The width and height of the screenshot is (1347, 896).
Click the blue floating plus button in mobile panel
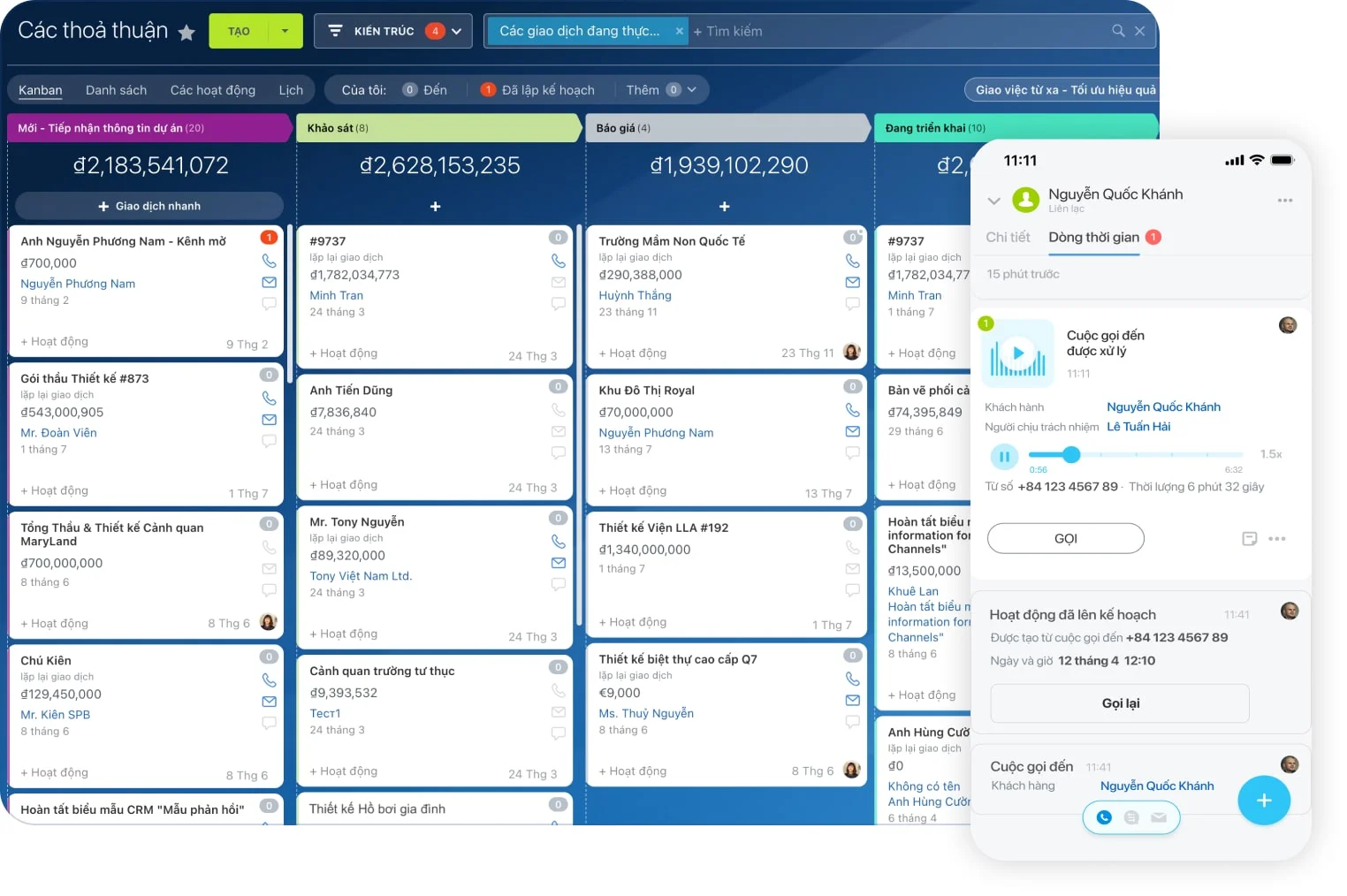(x=1263, y=801)
